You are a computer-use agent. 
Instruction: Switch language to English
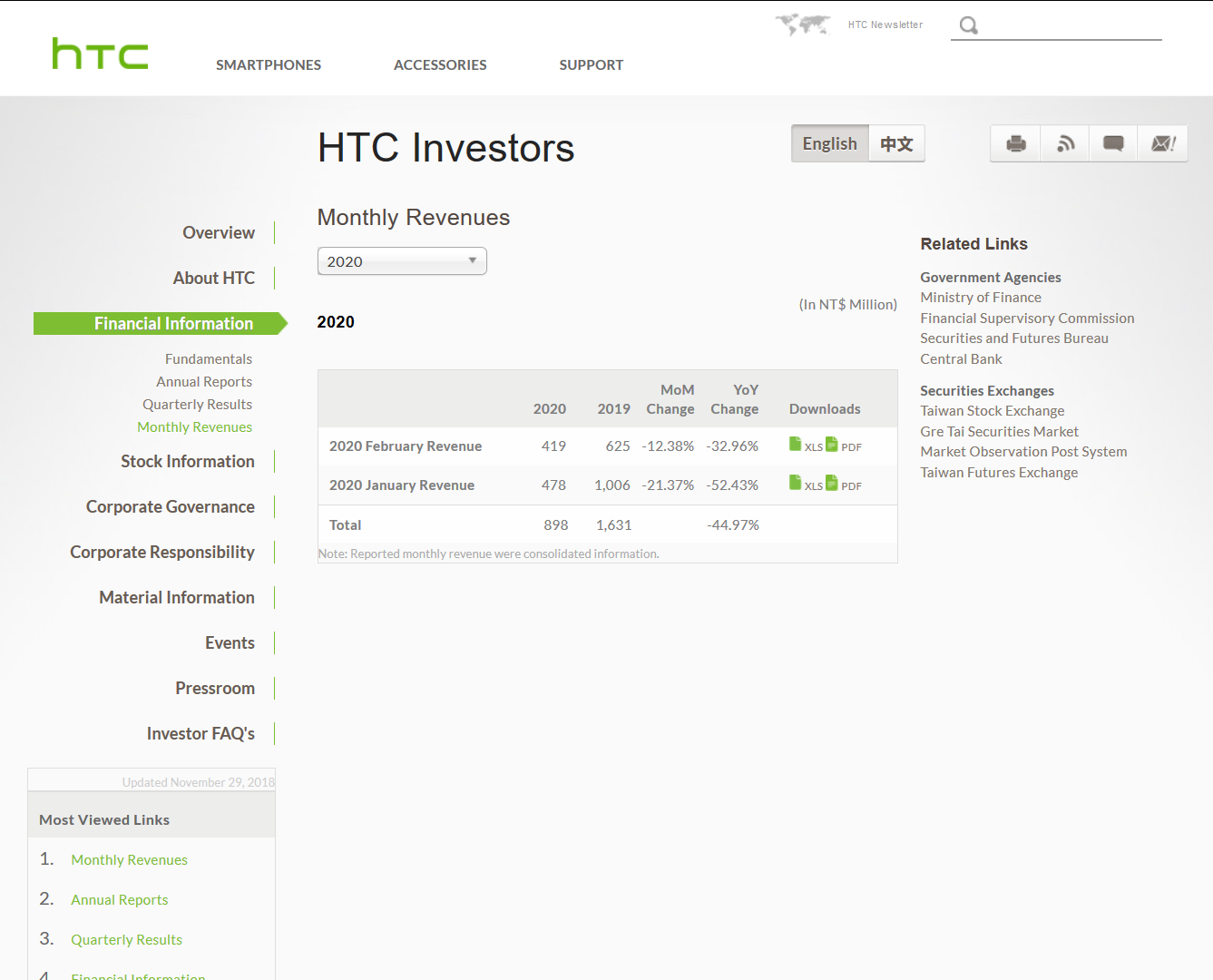click(x=830, y=143)
